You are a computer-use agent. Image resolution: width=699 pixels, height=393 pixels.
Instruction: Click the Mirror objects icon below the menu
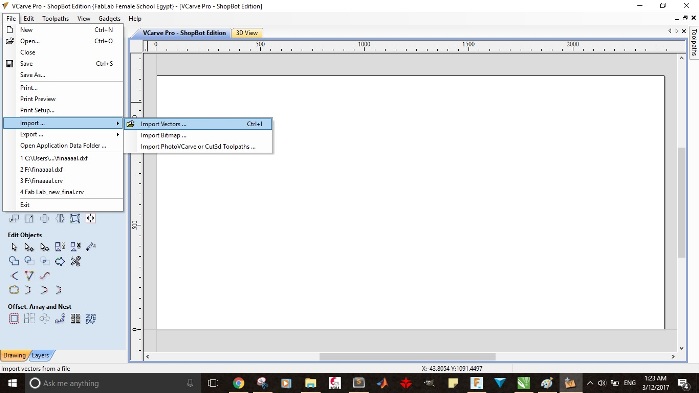click(x=60, y=218)
